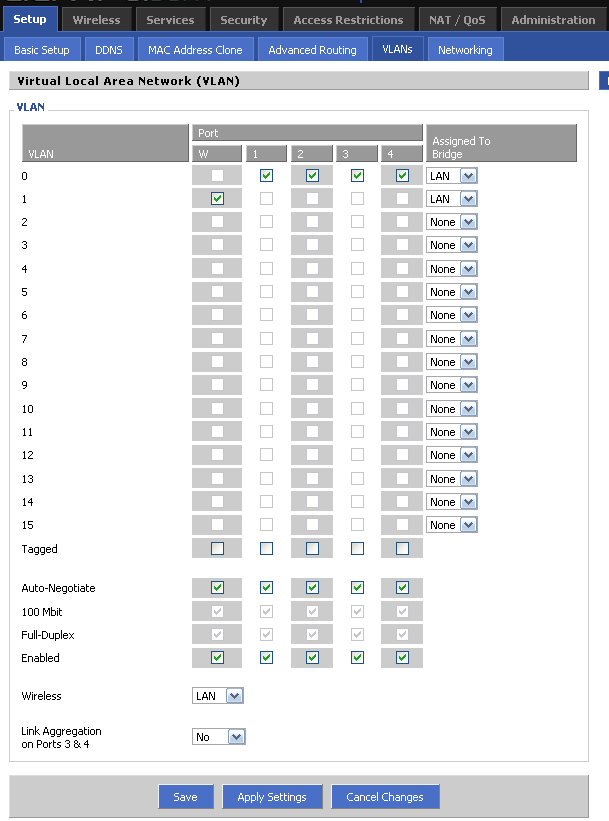Click the Save button
This screenshot has width=609, height=821.
[x=185, y=797]
